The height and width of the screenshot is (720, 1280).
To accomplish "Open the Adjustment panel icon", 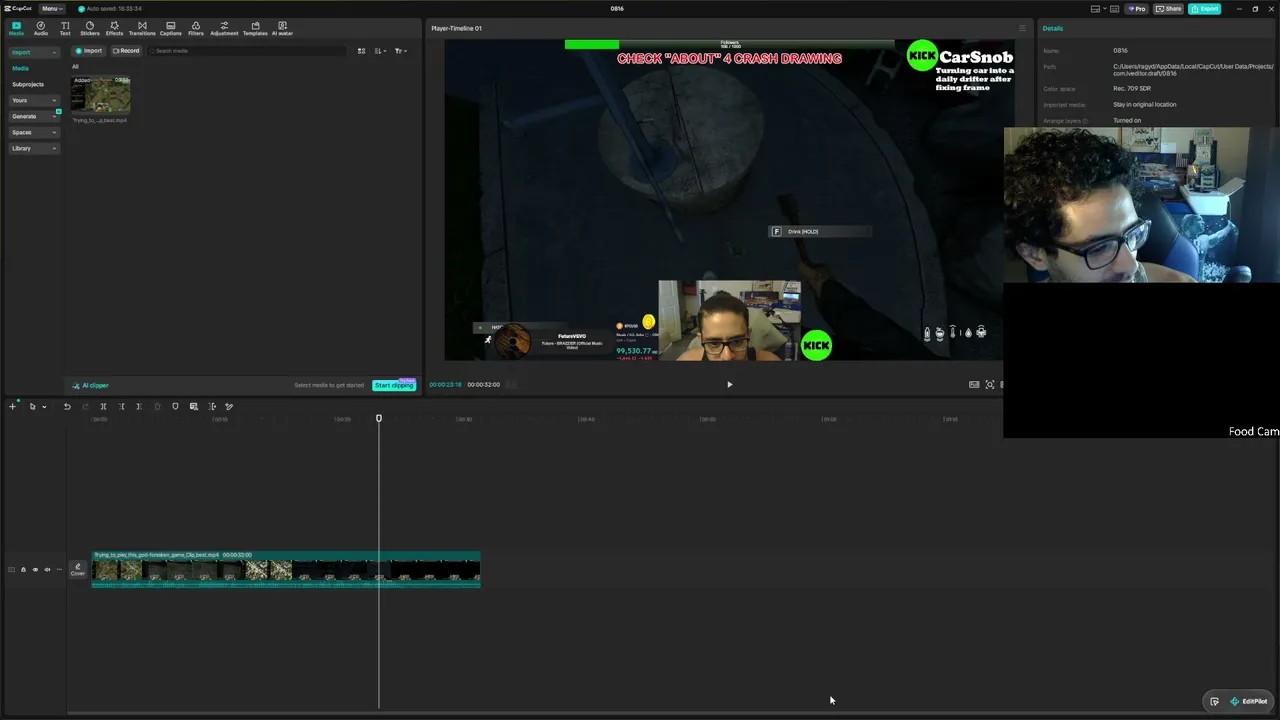I will (x=224, y=28).
